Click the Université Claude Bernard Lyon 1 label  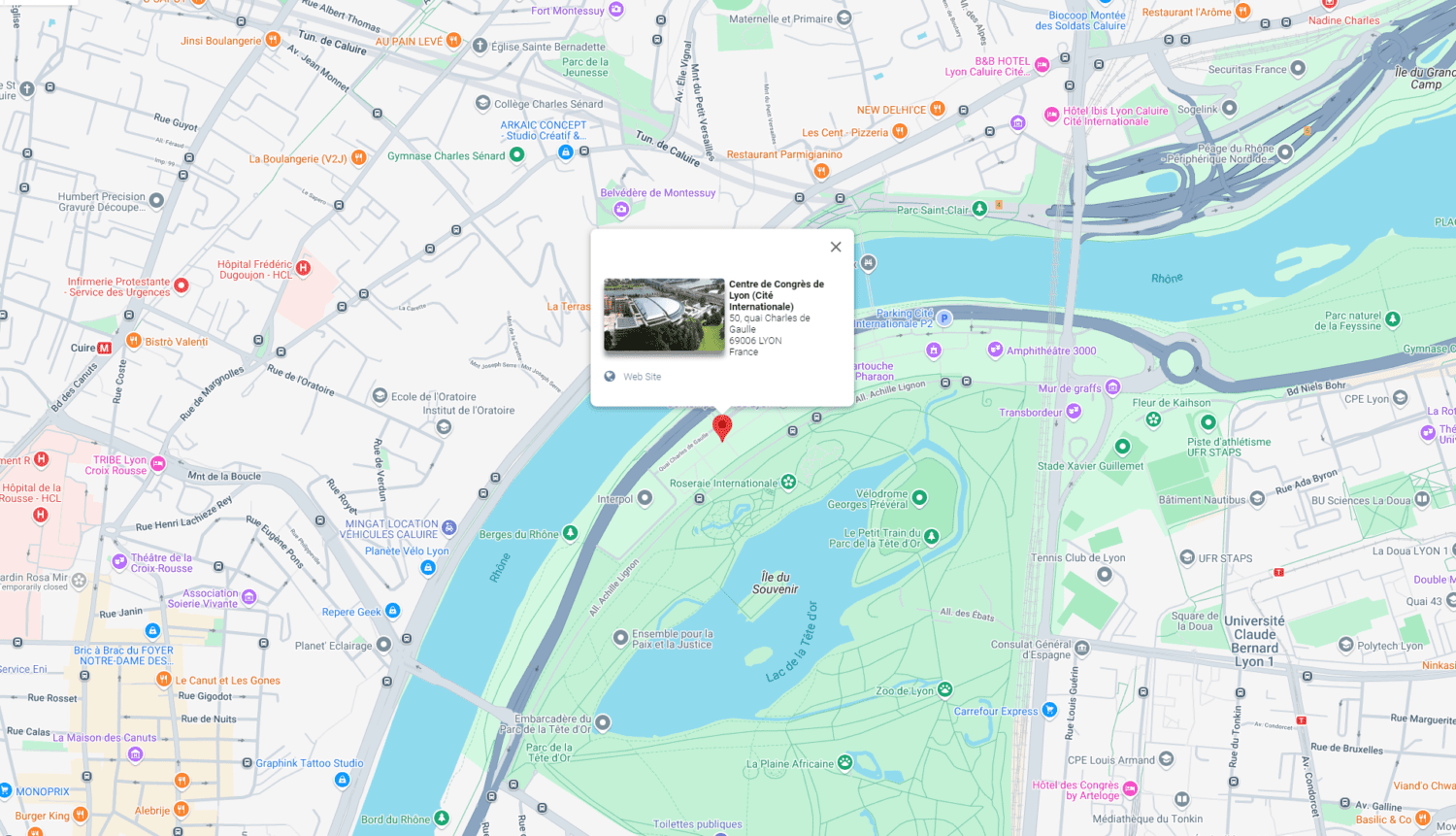click(1254, 641)
